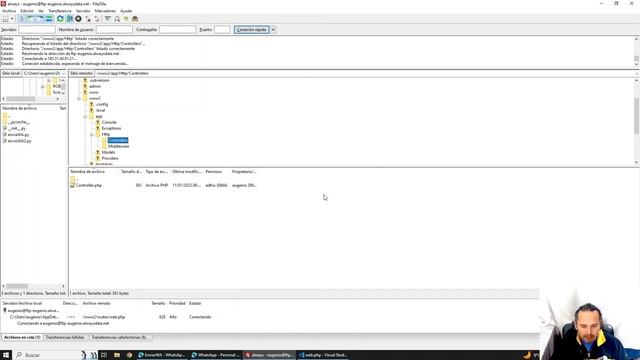640x360 pixels.
Task: Open the Conexión rápida history dropdown
Action: (x=273, y=29)
